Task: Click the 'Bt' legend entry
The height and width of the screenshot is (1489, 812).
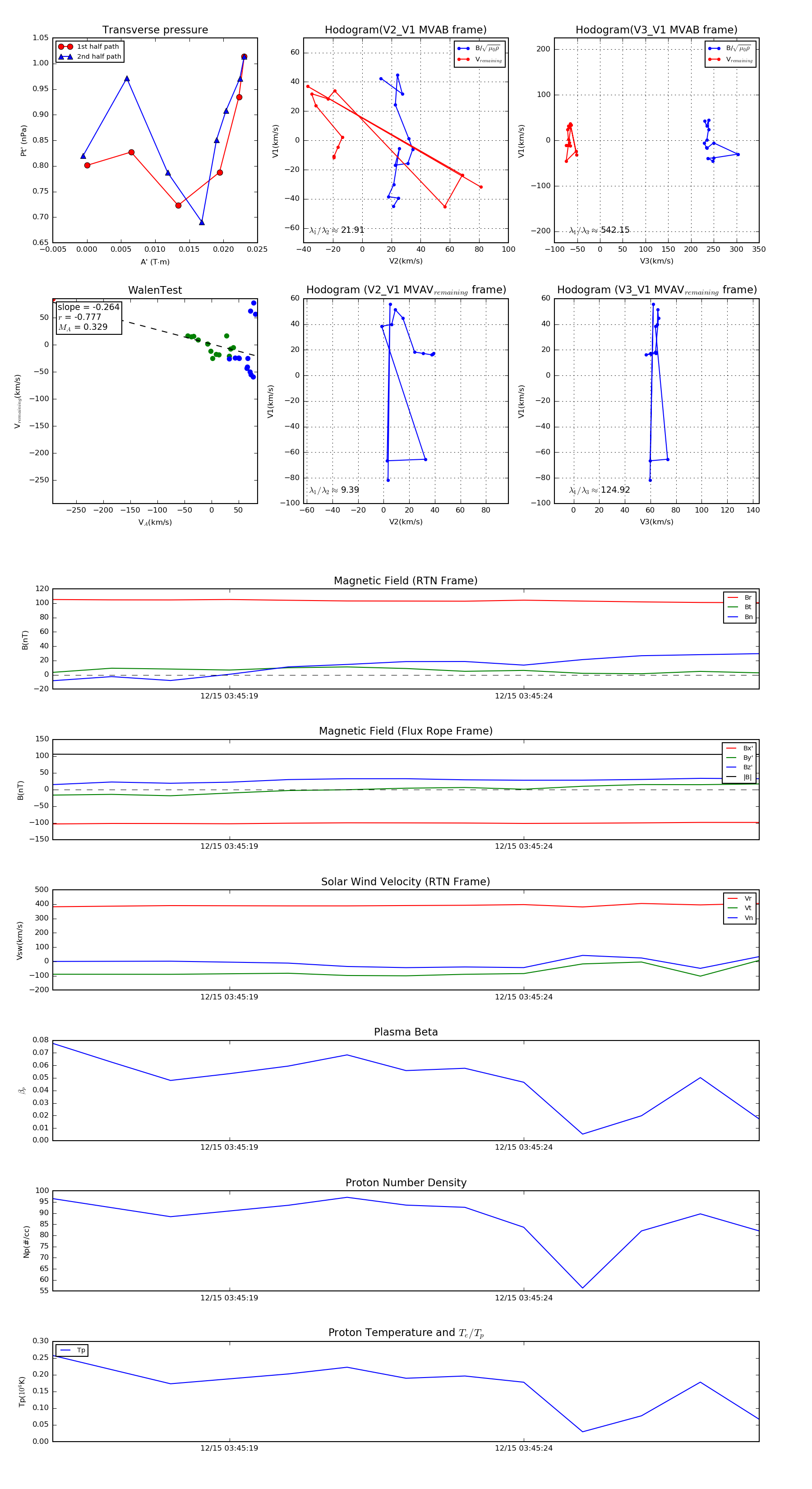Action: pos(740,607)
